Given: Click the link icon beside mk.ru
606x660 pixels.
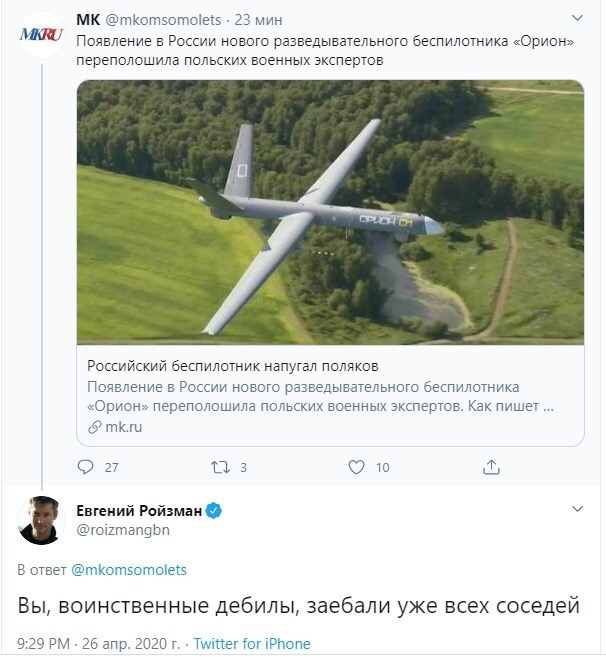Looking at the screenshot, I should point(95,427).
